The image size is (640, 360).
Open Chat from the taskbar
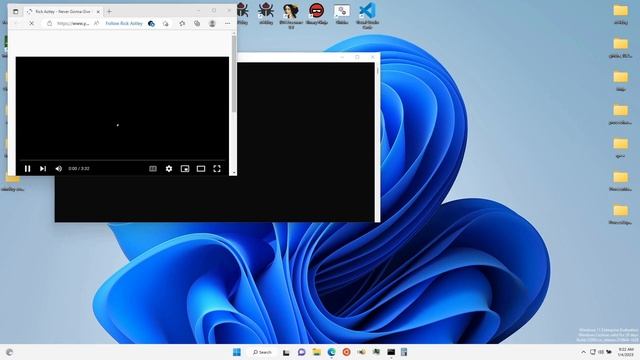point(301,352)
